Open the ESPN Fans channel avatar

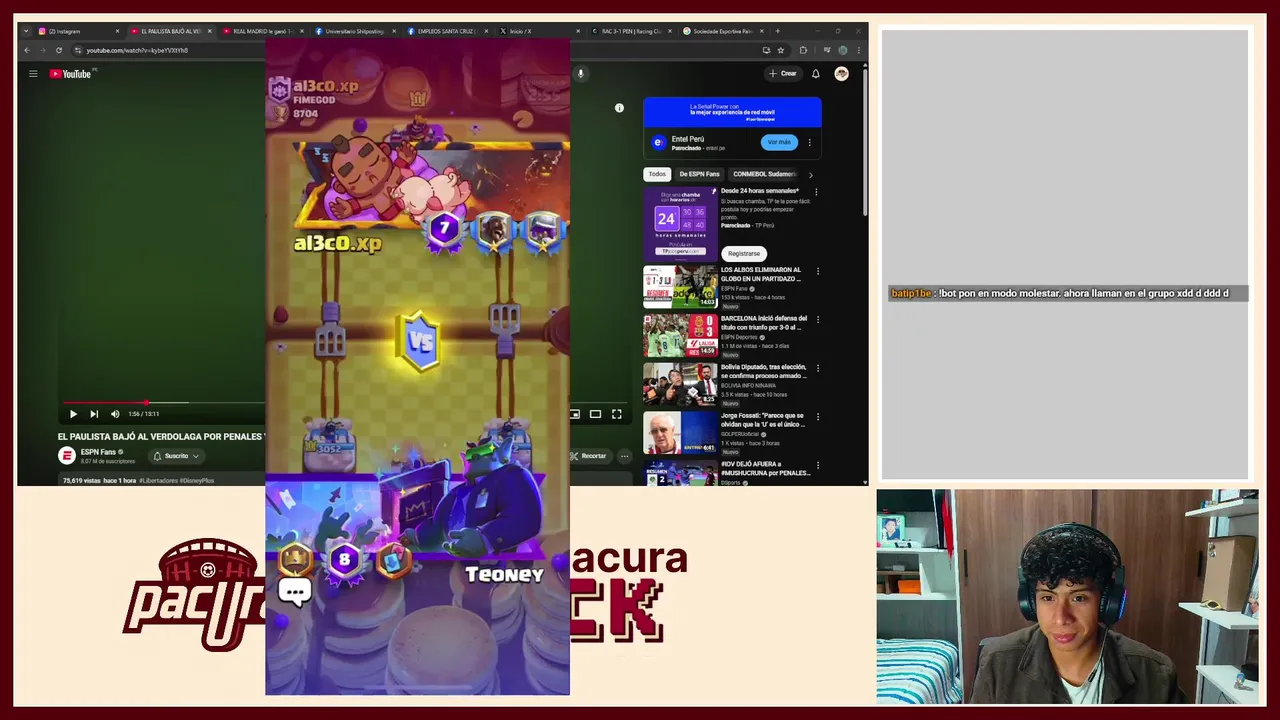pos(67,456)
